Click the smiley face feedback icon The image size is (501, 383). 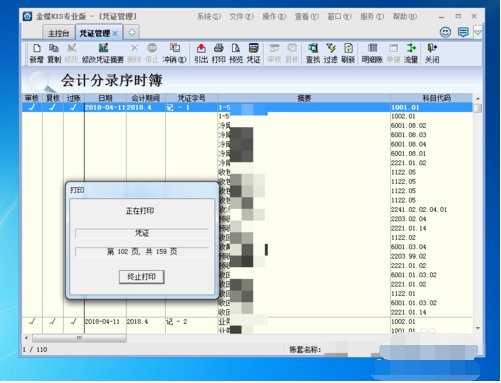(445, 32)
